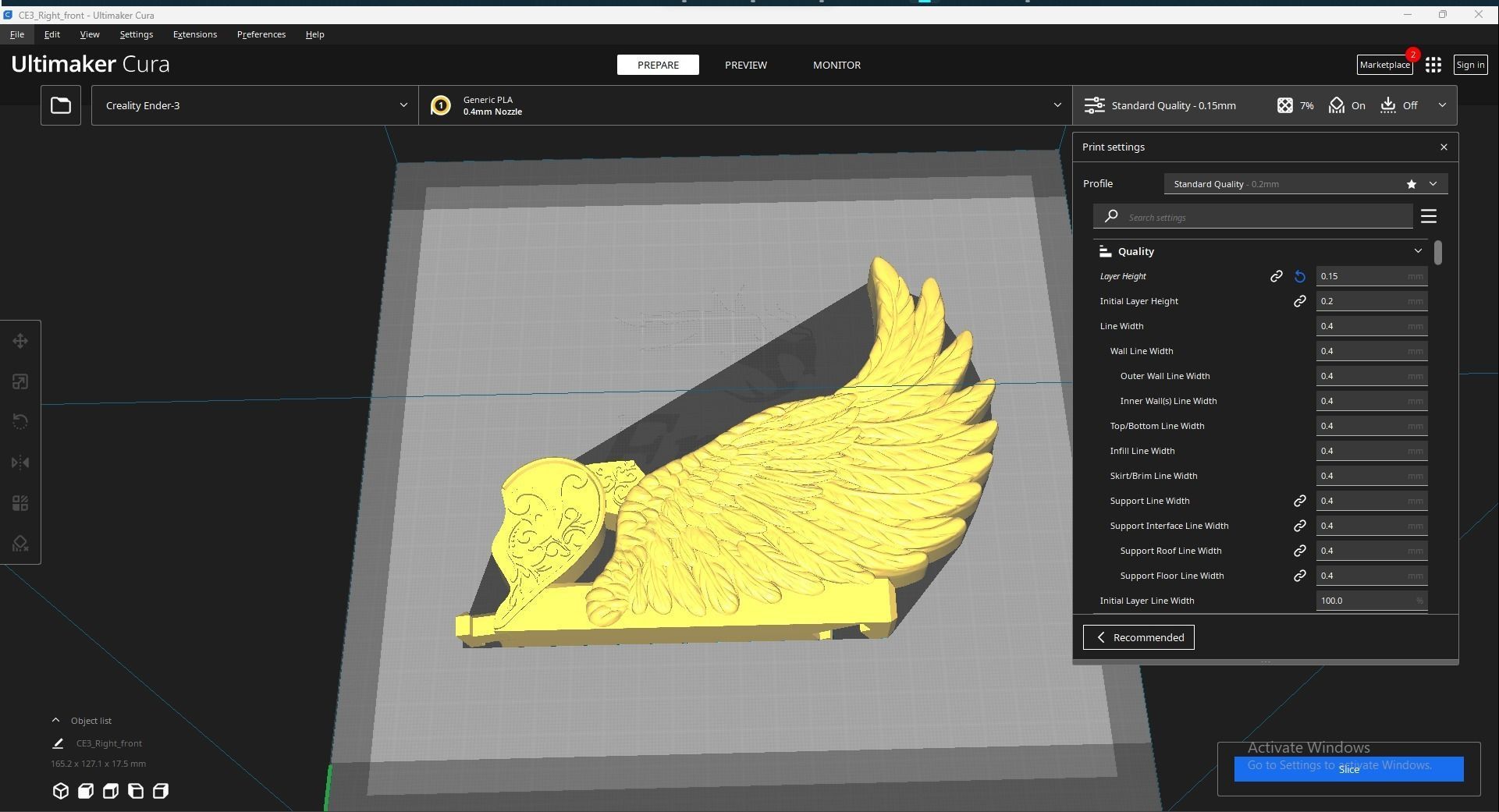Edit the Line Width value field
Image resolution: width=1499 pixels, height=812 pixels.
pos(1372,326)
